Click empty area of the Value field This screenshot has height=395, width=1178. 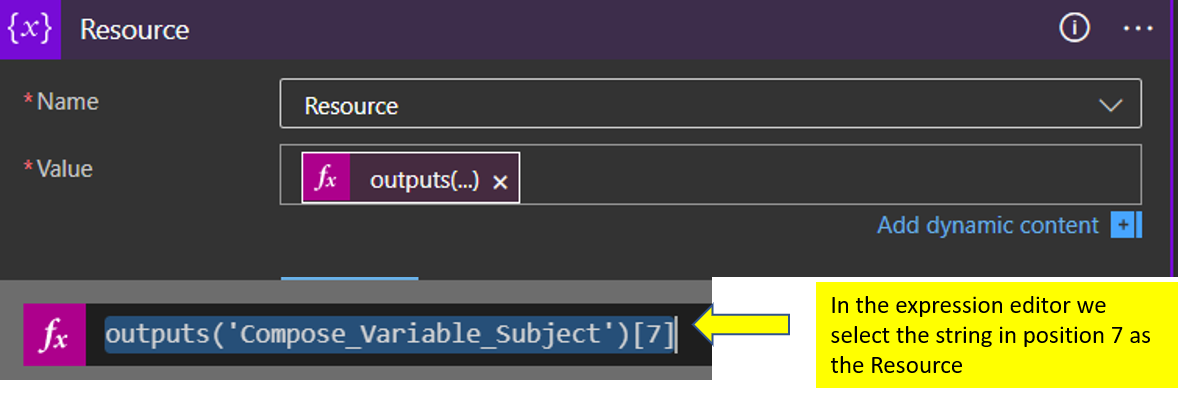[x=826, y=175]
